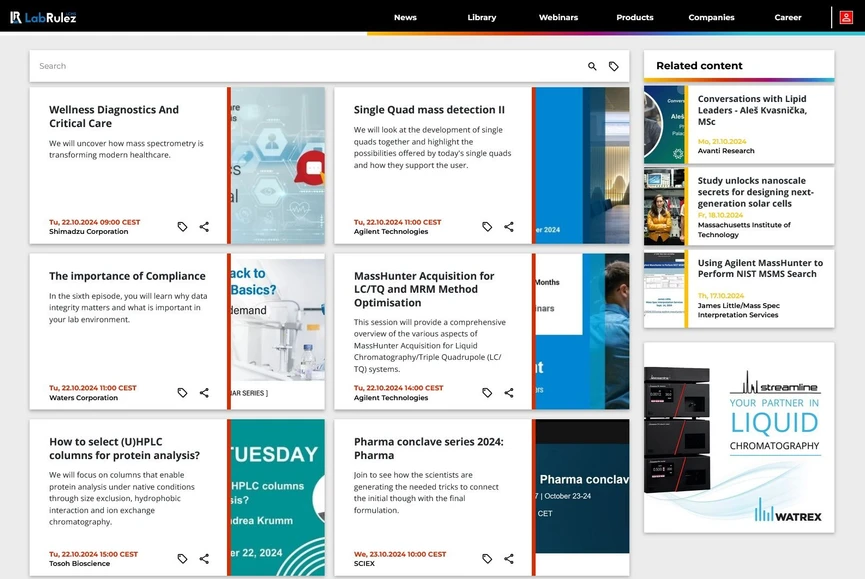Open tag filter icon in search bar
The image size is (865, 579).
(614, 66)
